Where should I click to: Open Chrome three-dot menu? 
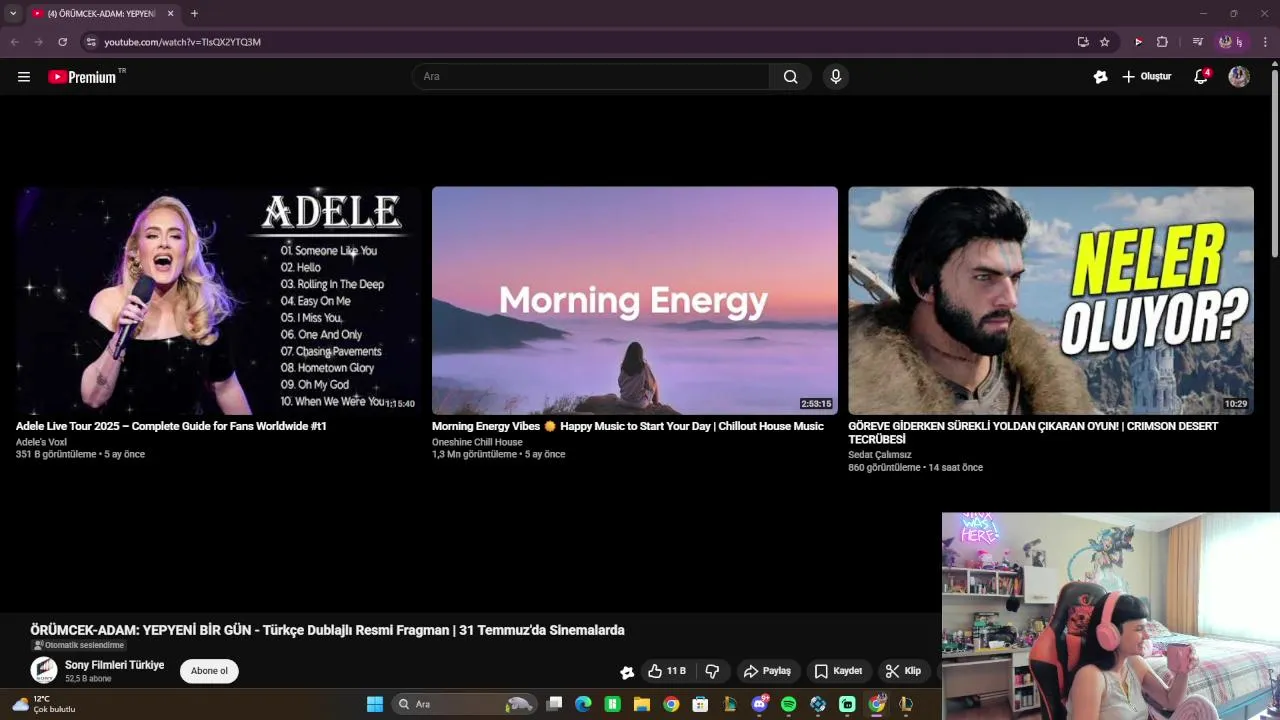point(1265,42)
